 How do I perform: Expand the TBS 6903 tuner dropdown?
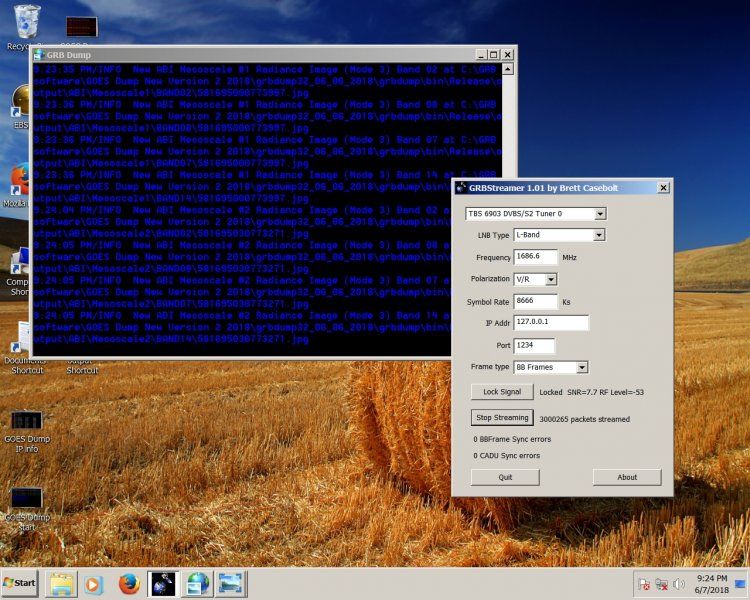click(600, 213)
